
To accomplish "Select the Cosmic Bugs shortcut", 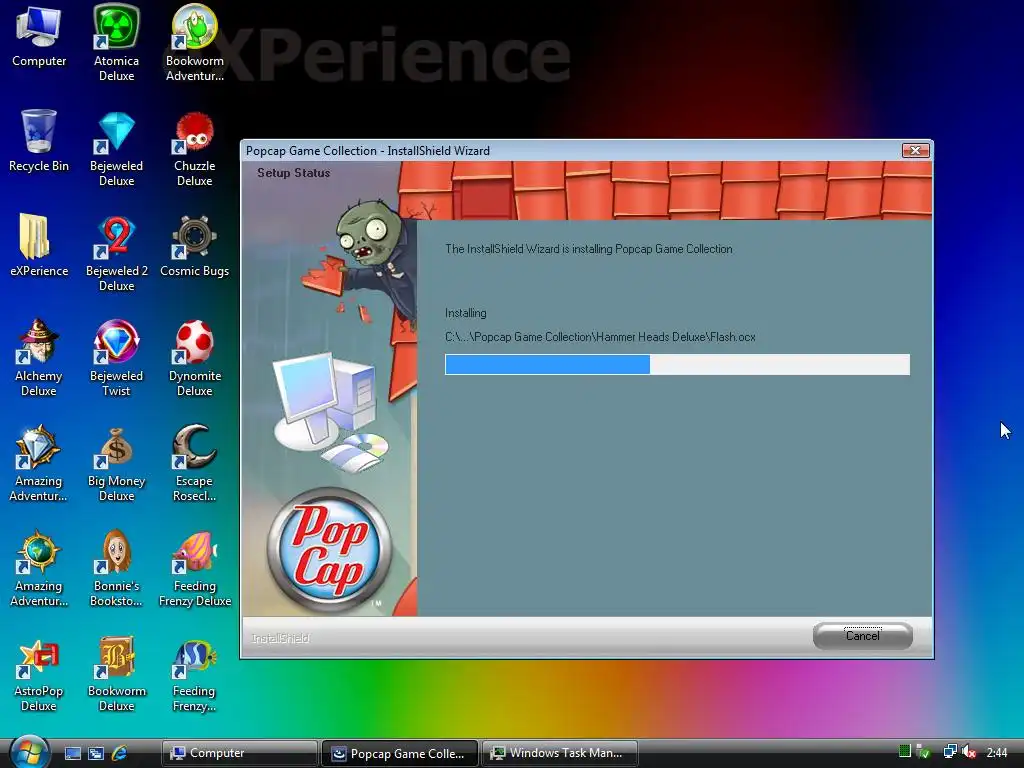I will click(194, 246).
